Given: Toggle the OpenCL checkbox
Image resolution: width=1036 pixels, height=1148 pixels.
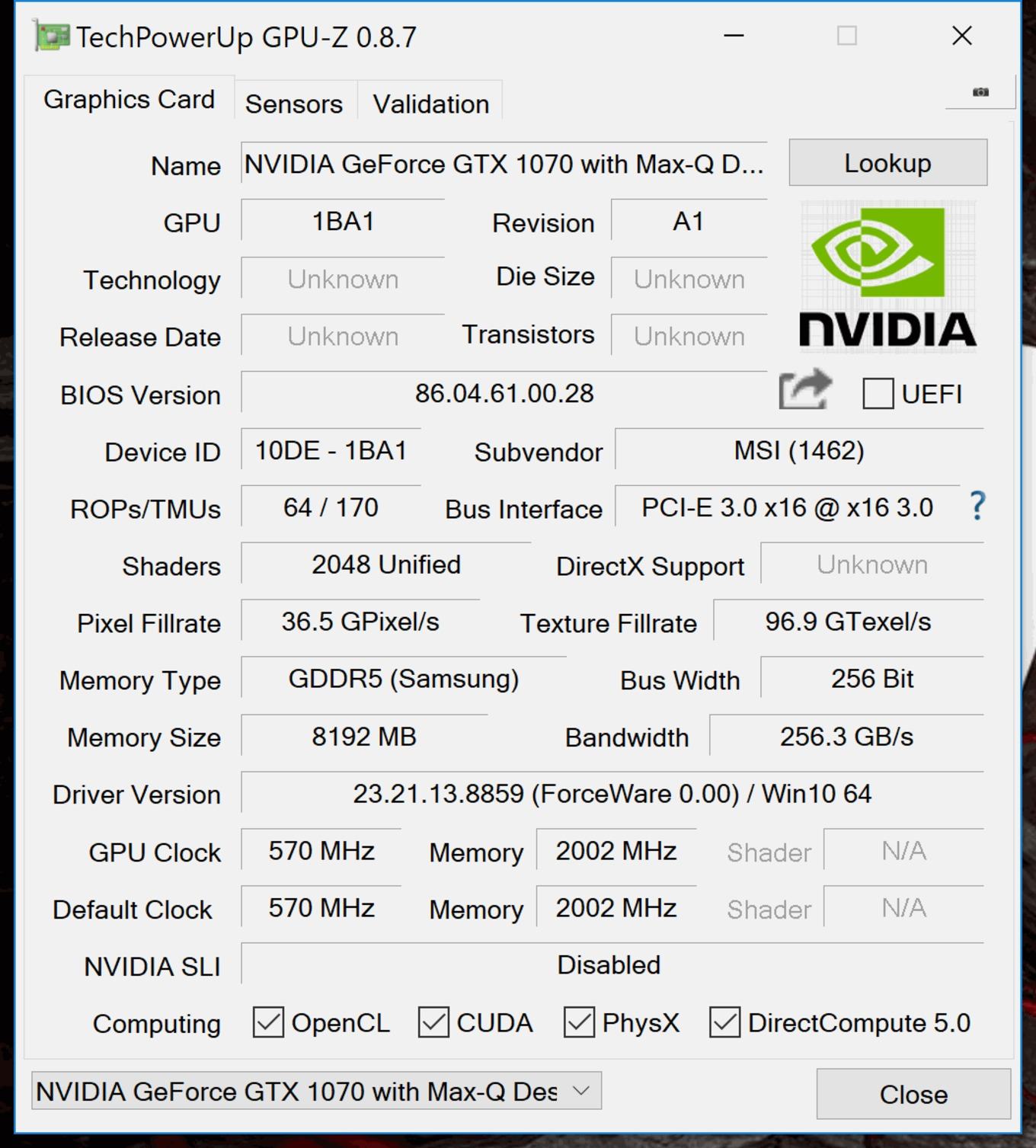Looking at the screenshot, I should point(268,1022).
